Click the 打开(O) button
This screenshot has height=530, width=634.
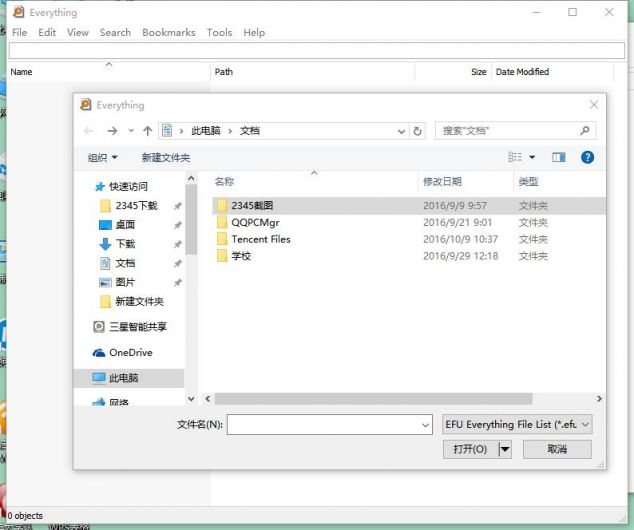tap(470, 449)
